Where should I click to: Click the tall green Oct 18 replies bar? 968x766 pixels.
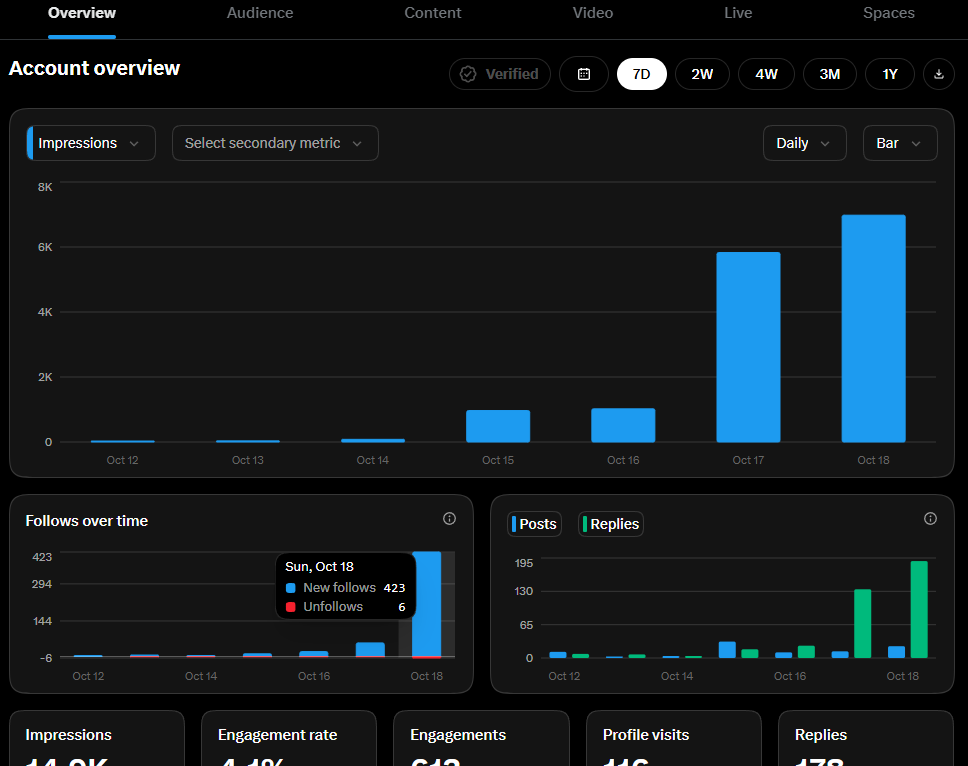(x=919, y=609)
